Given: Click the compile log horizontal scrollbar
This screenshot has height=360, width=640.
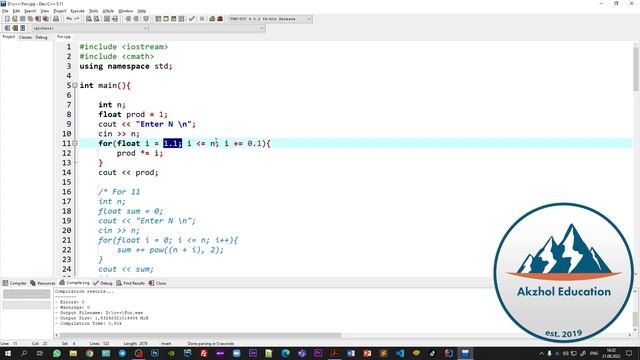Looking at the screenshot, I should [200, 335].
